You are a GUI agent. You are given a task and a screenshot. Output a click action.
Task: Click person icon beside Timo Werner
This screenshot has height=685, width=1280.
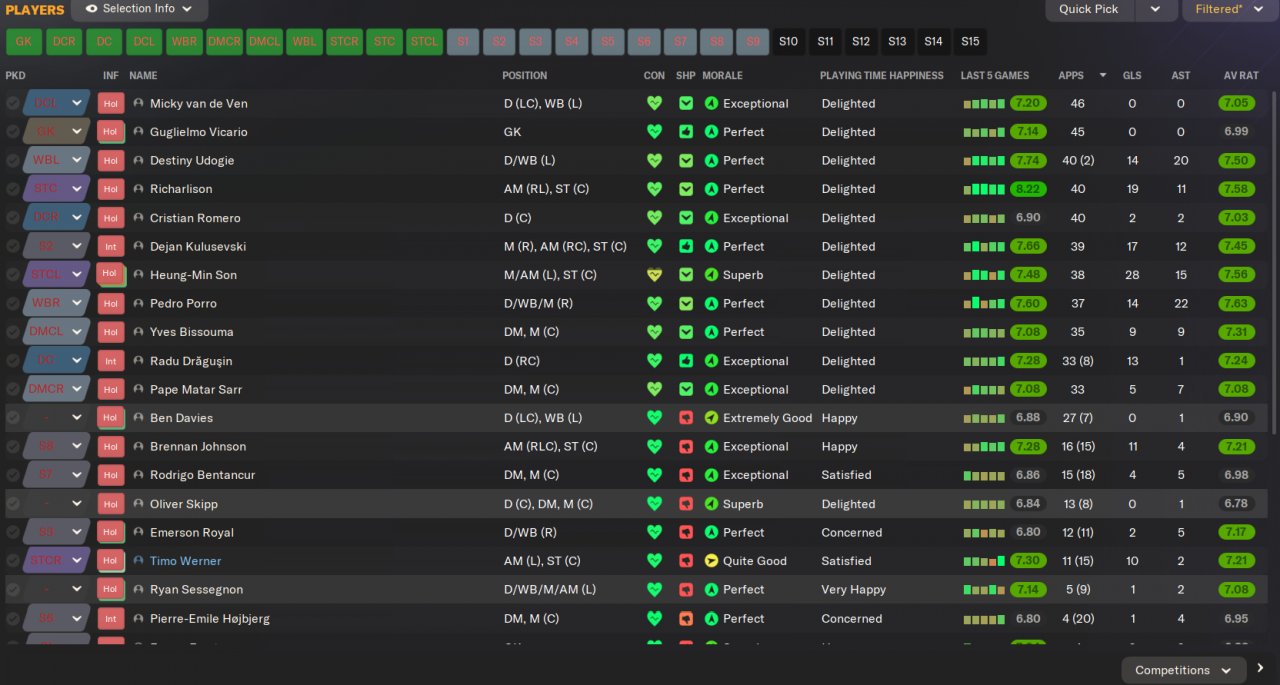coord(138,561)
